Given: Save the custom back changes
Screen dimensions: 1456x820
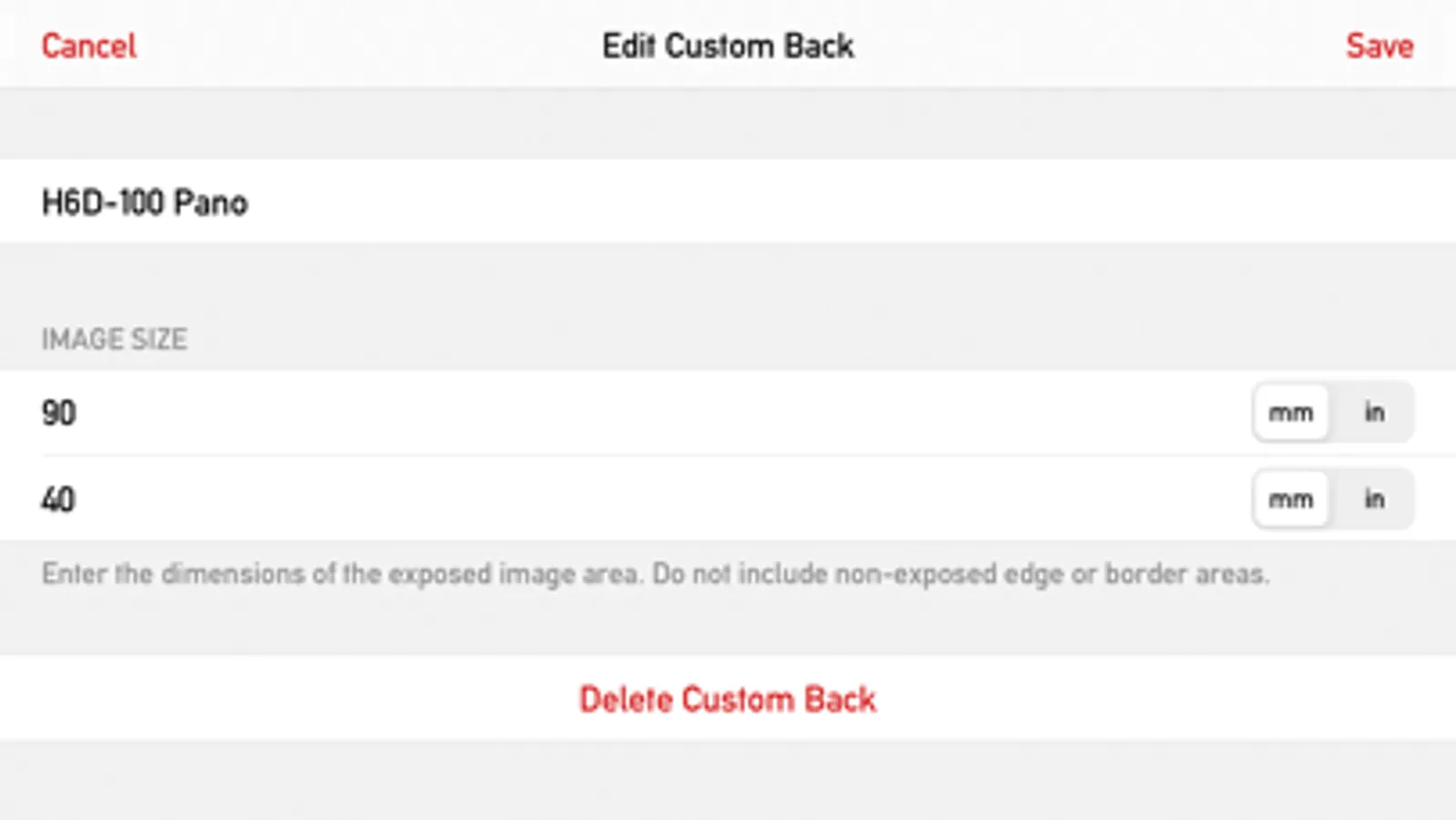Looking at the screenshot, I should click(x=1379, y=46).
